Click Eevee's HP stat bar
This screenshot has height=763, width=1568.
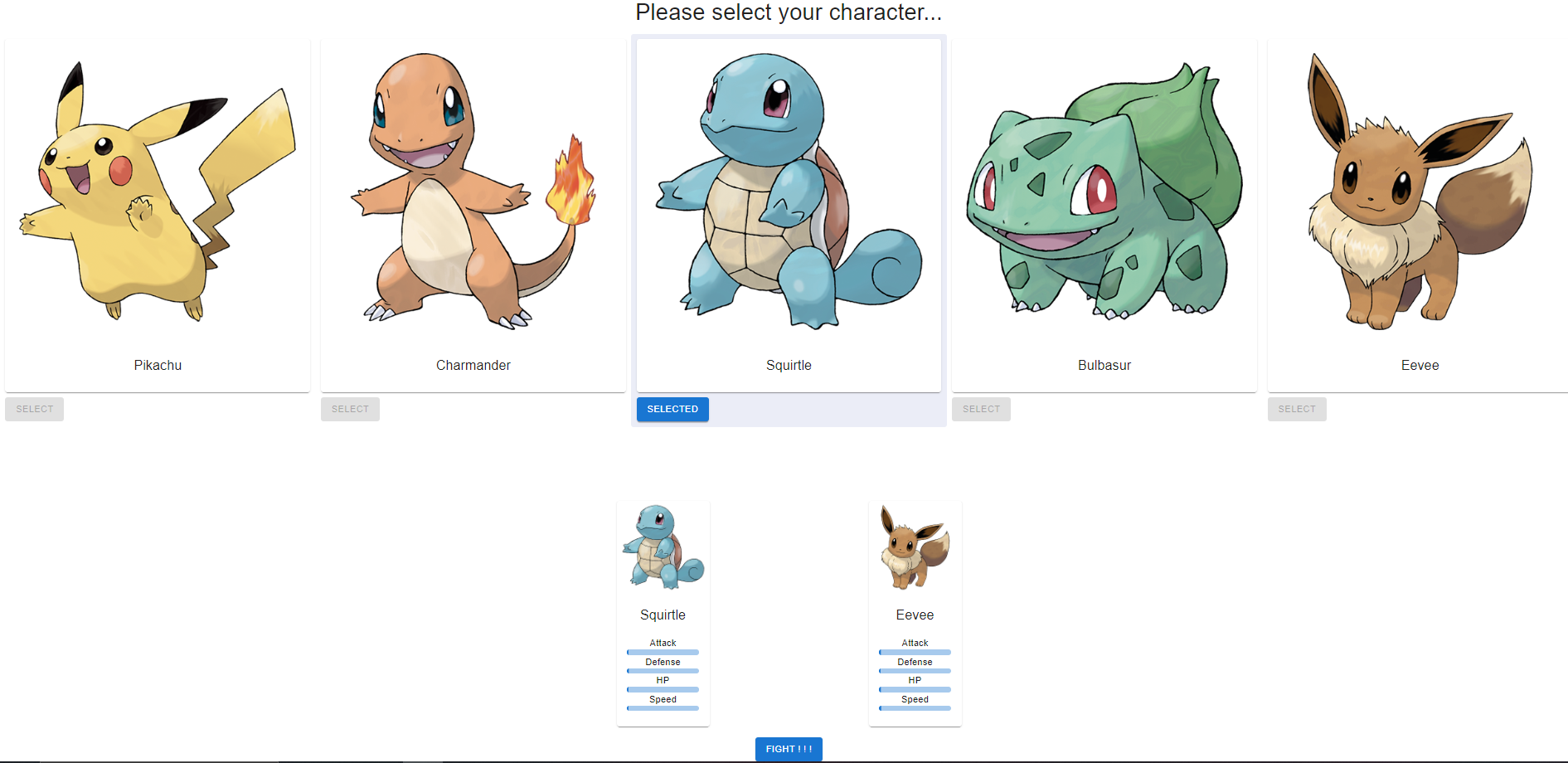click(915, 689)
